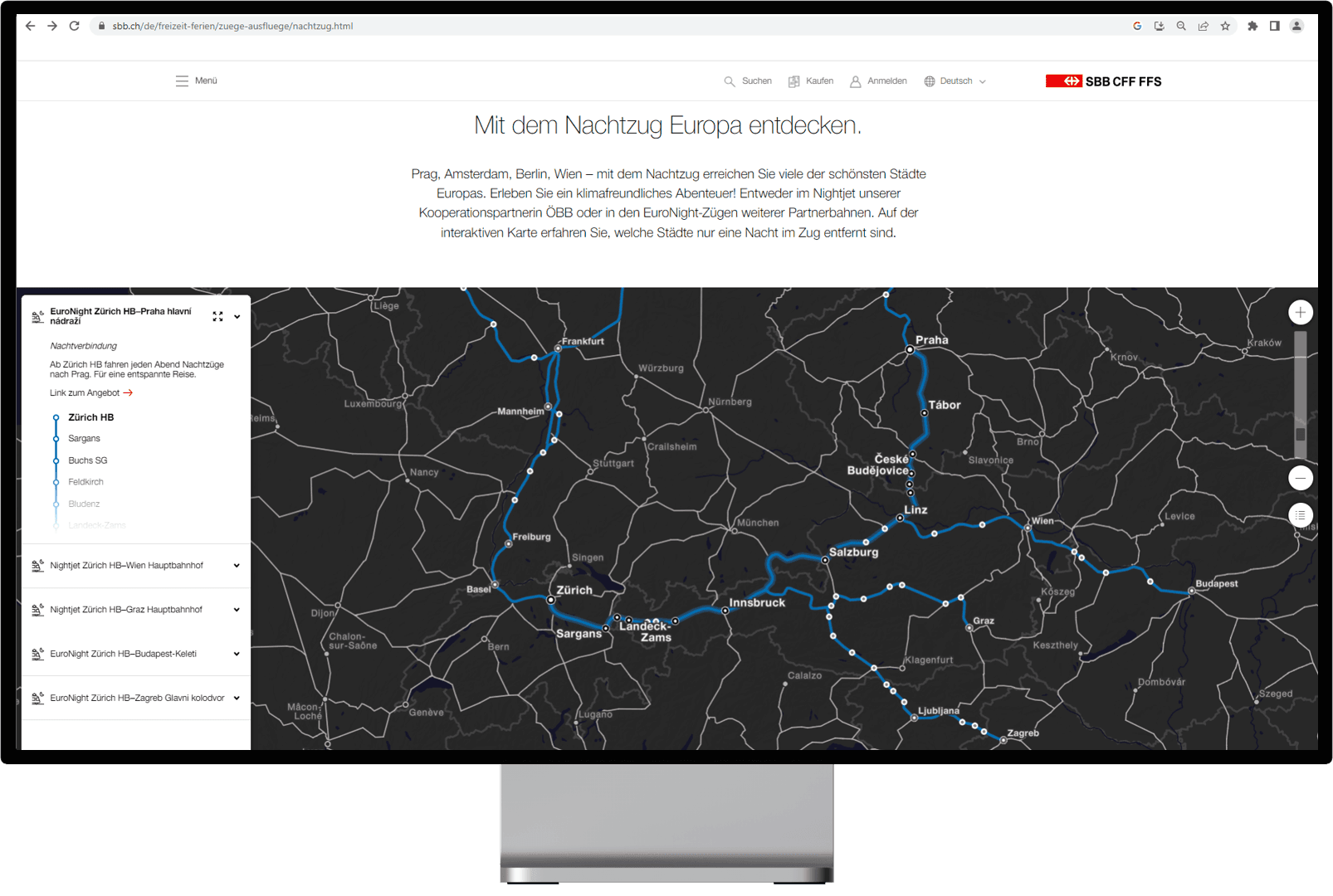This screenshot has height=896, width=1333.
Task: Click the browser forward arrow
Action: pos(52,26)
